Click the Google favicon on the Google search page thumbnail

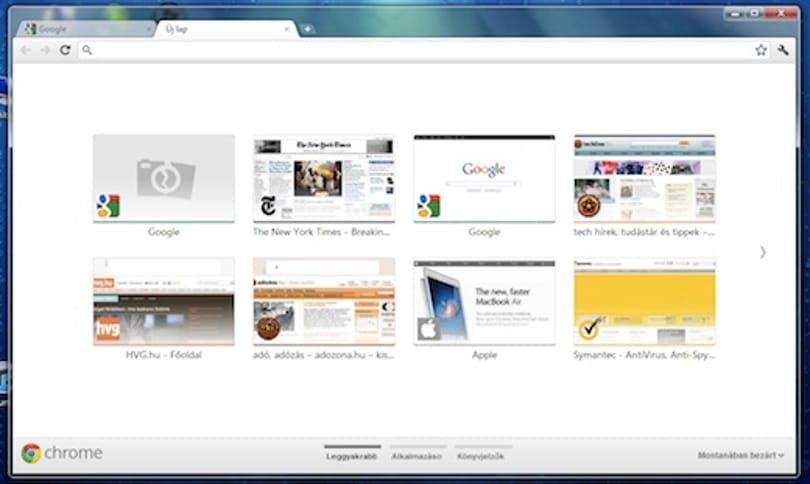point(429,206)
